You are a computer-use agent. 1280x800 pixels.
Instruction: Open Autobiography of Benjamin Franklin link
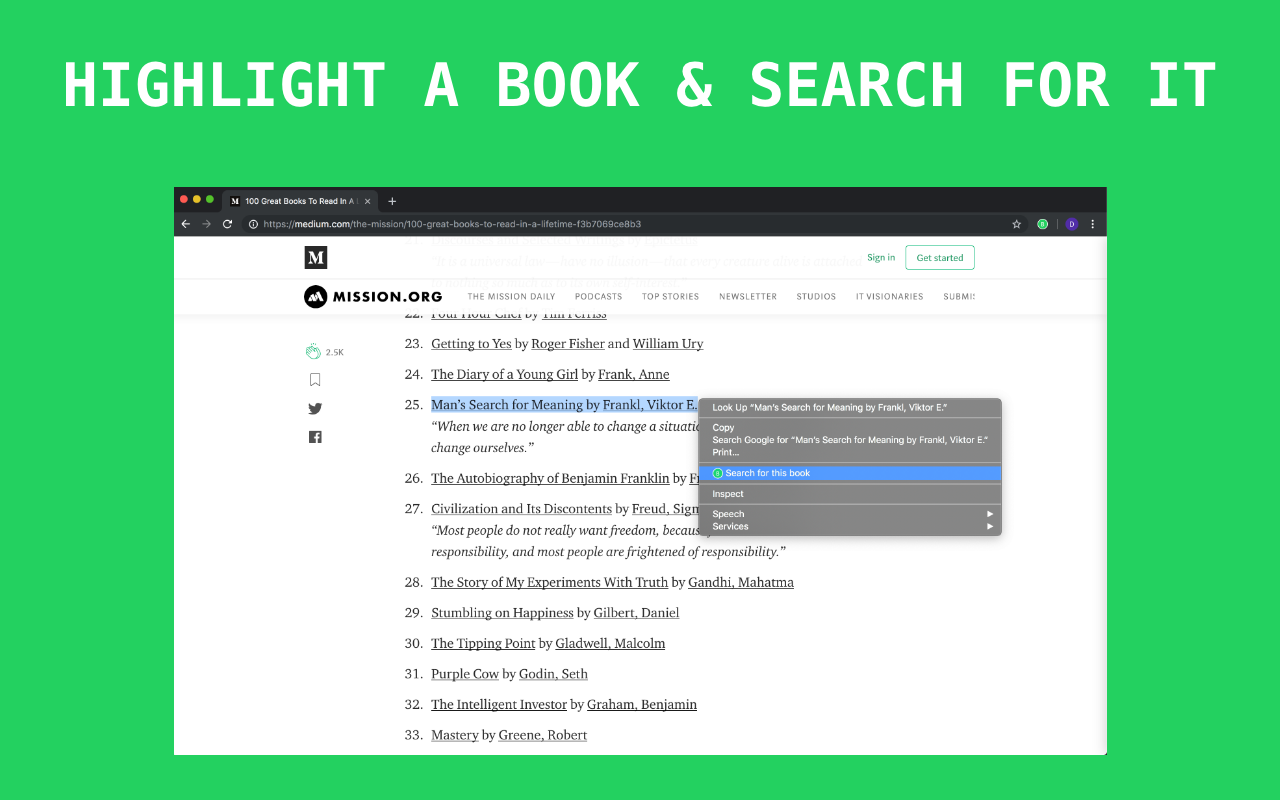coord(550,478)
